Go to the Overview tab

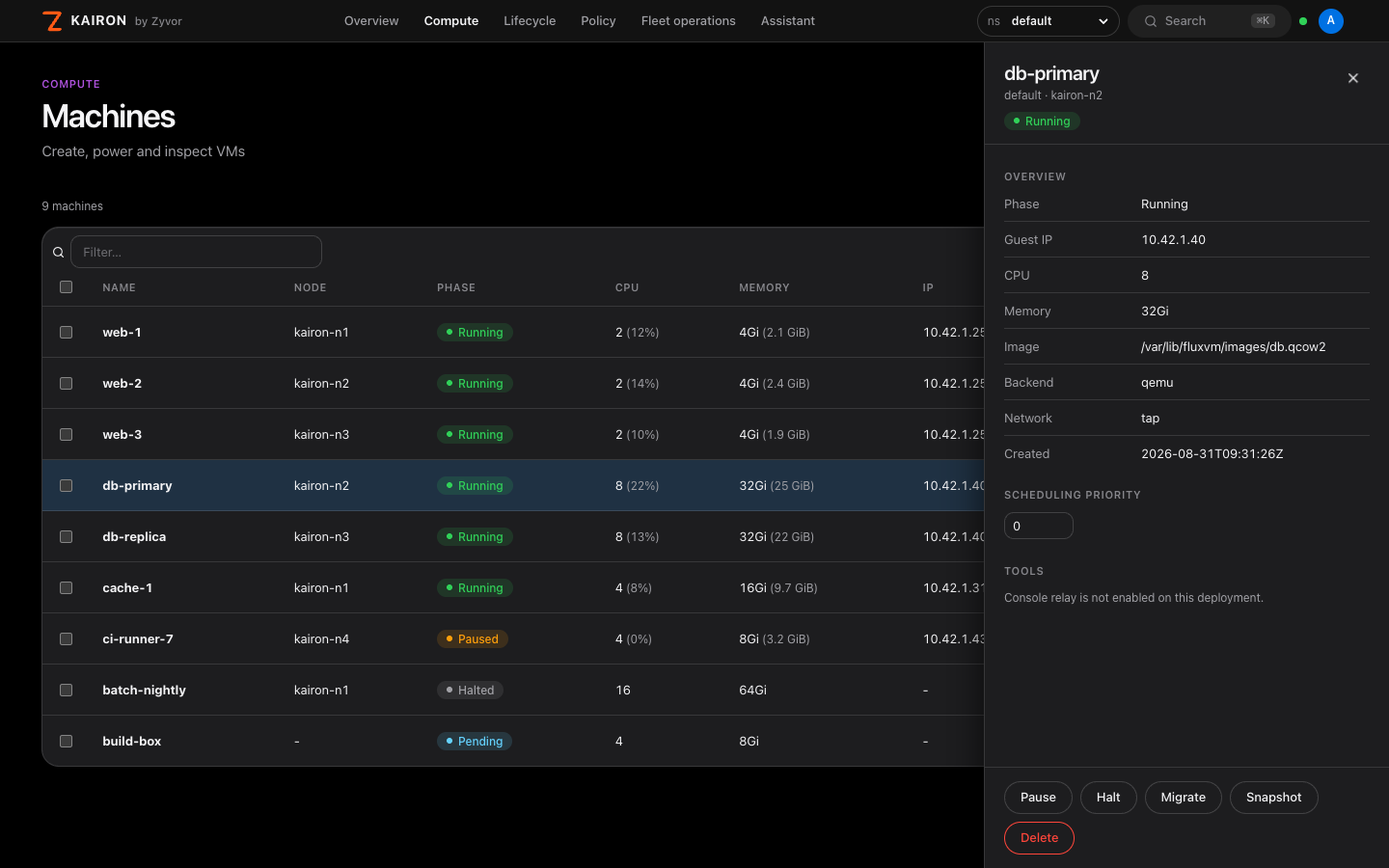pyautogui.click(x=371, y=21)
